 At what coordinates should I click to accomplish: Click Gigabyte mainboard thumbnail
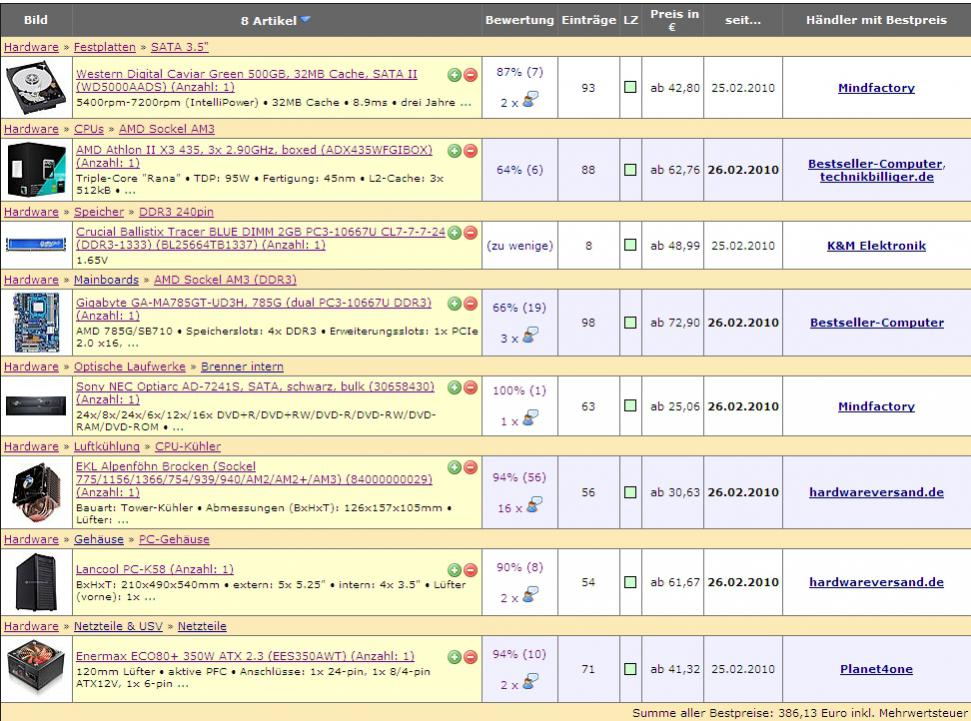36,322
